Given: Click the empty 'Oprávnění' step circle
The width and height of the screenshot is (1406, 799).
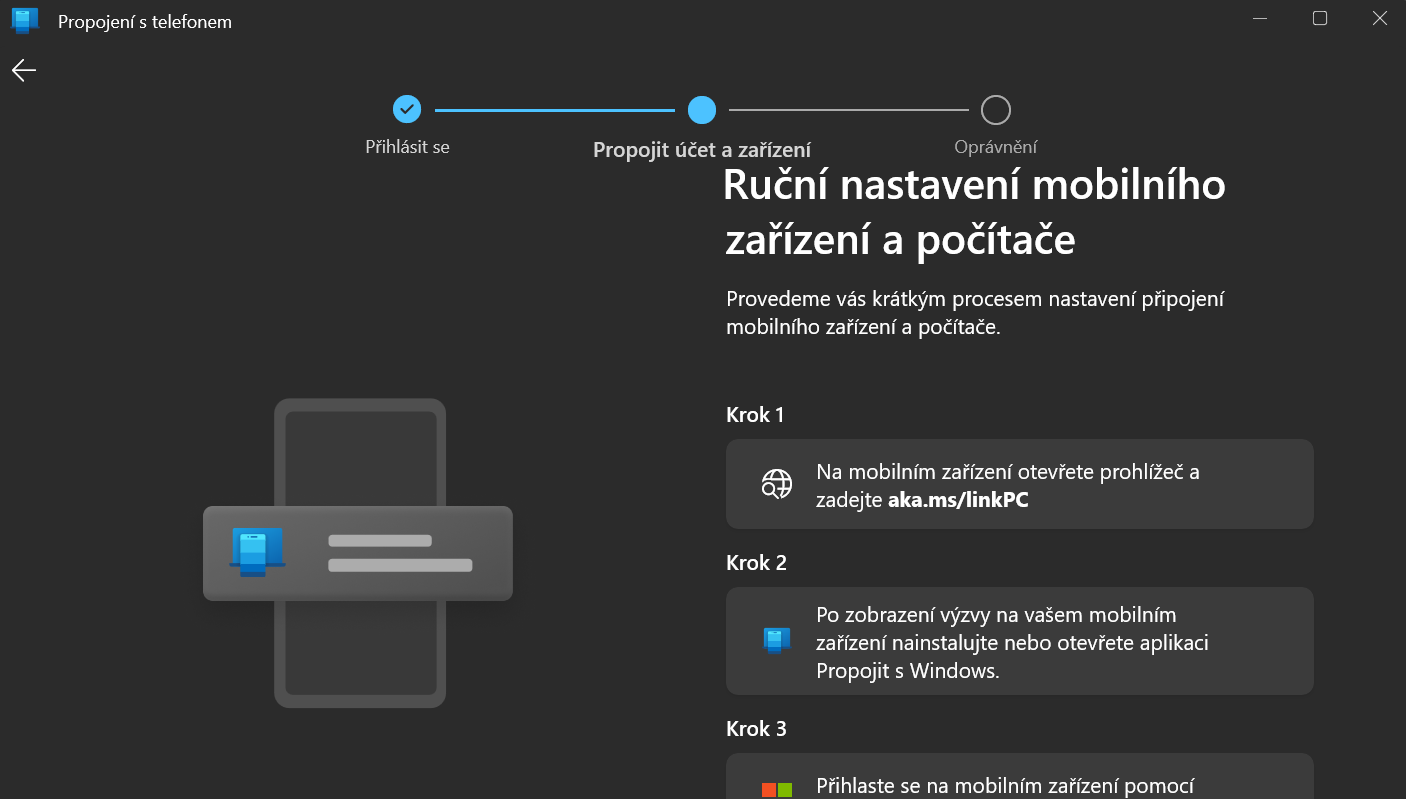Looking at the screenshot, I should [996, 109].
